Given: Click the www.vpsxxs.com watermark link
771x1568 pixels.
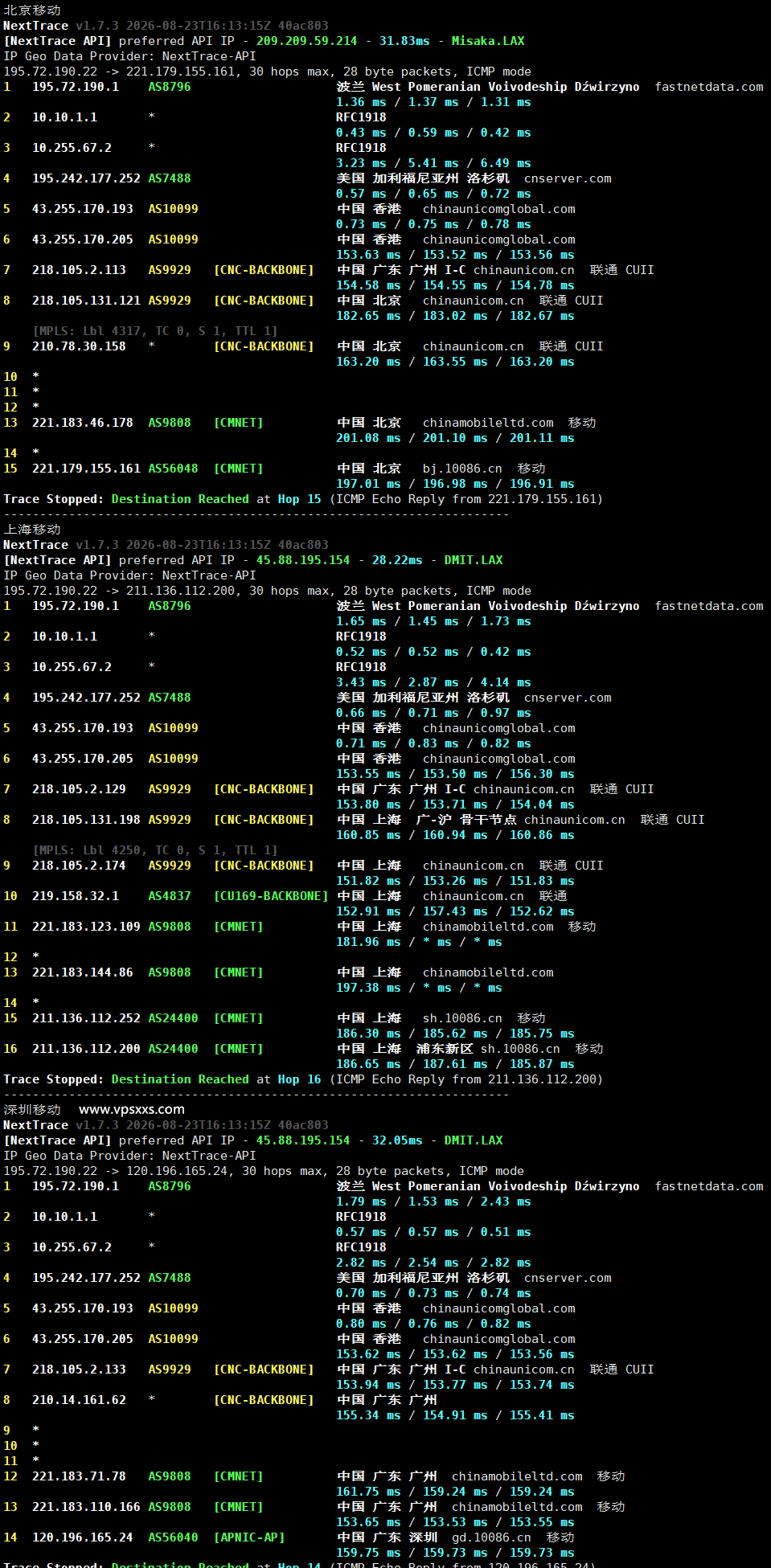Looking at the screenshot, I should click(132, 1110).
